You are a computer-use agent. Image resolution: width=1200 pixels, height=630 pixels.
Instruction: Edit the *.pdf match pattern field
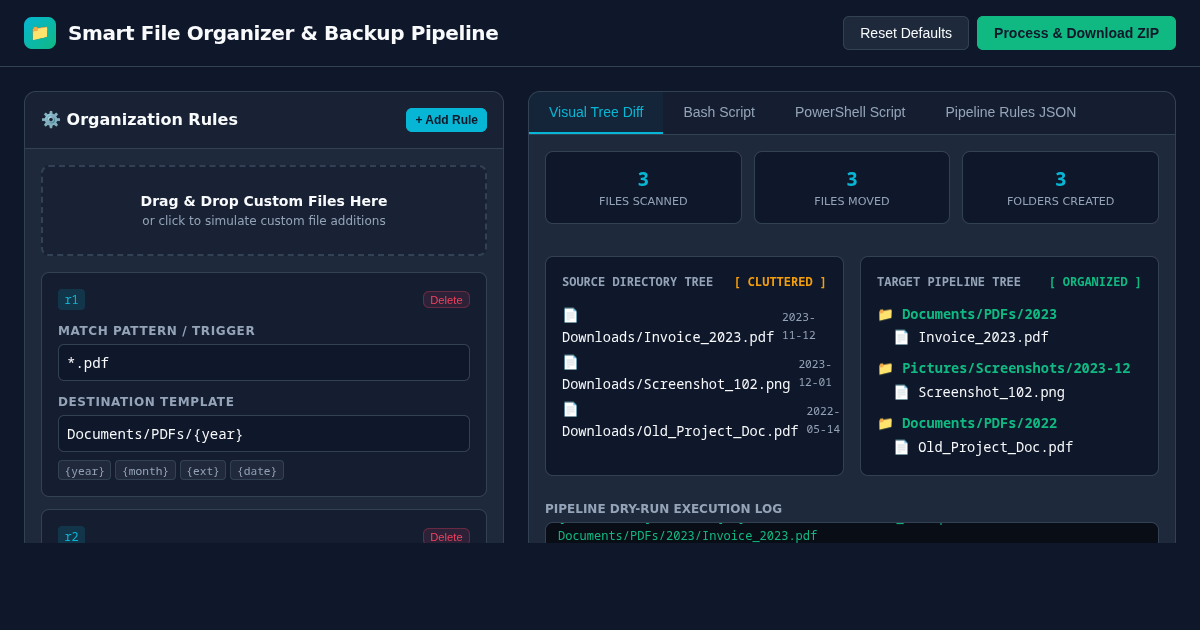tap(264, 362)
